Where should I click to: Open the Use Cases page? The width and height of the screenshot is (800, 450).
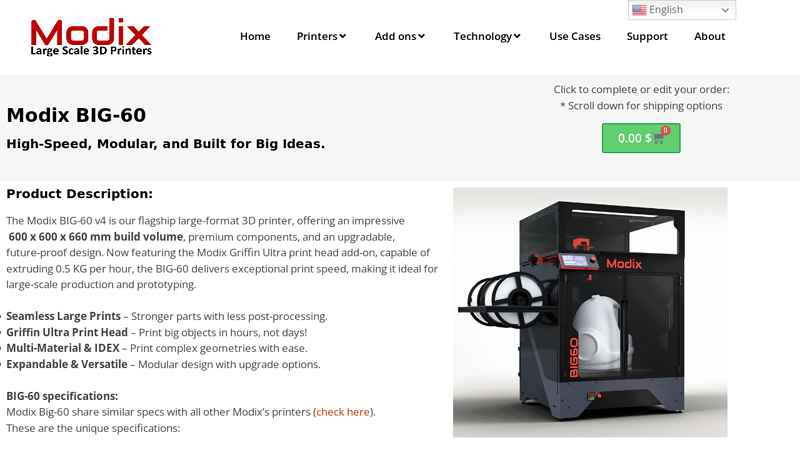point(574,36)
